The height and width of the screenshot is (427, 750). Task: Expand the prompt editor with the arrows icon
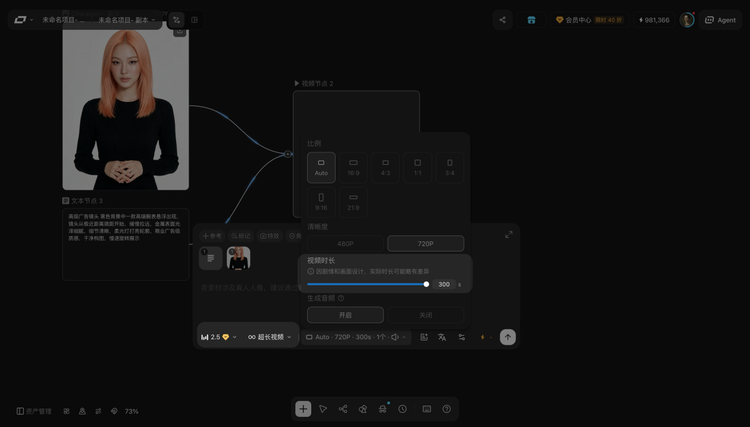point(508,235)
